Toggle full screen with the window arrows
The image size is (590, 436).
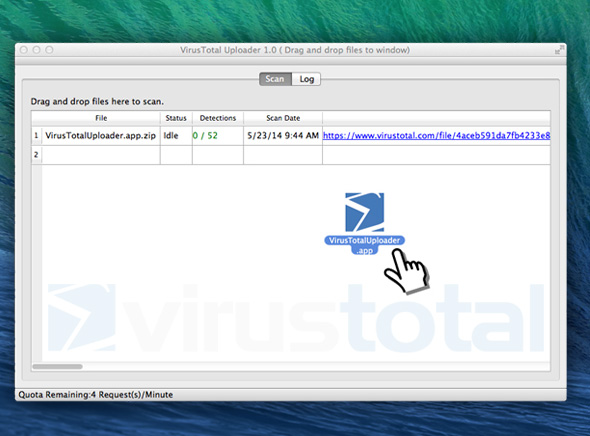(x=560, y=50)
